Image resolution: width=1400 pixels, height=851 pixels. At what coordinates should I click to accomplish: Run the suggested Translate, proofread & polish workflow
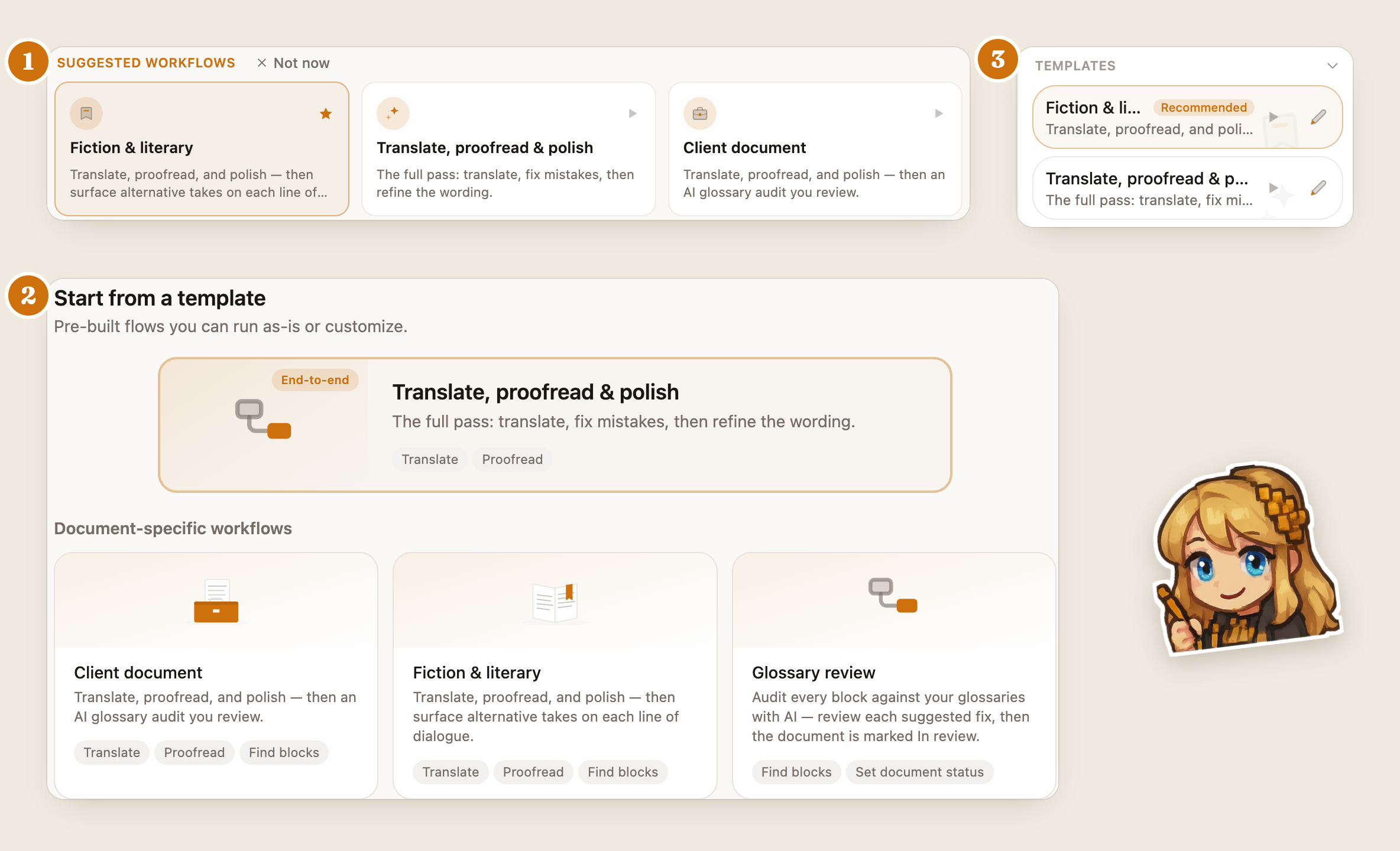(633, 113)
